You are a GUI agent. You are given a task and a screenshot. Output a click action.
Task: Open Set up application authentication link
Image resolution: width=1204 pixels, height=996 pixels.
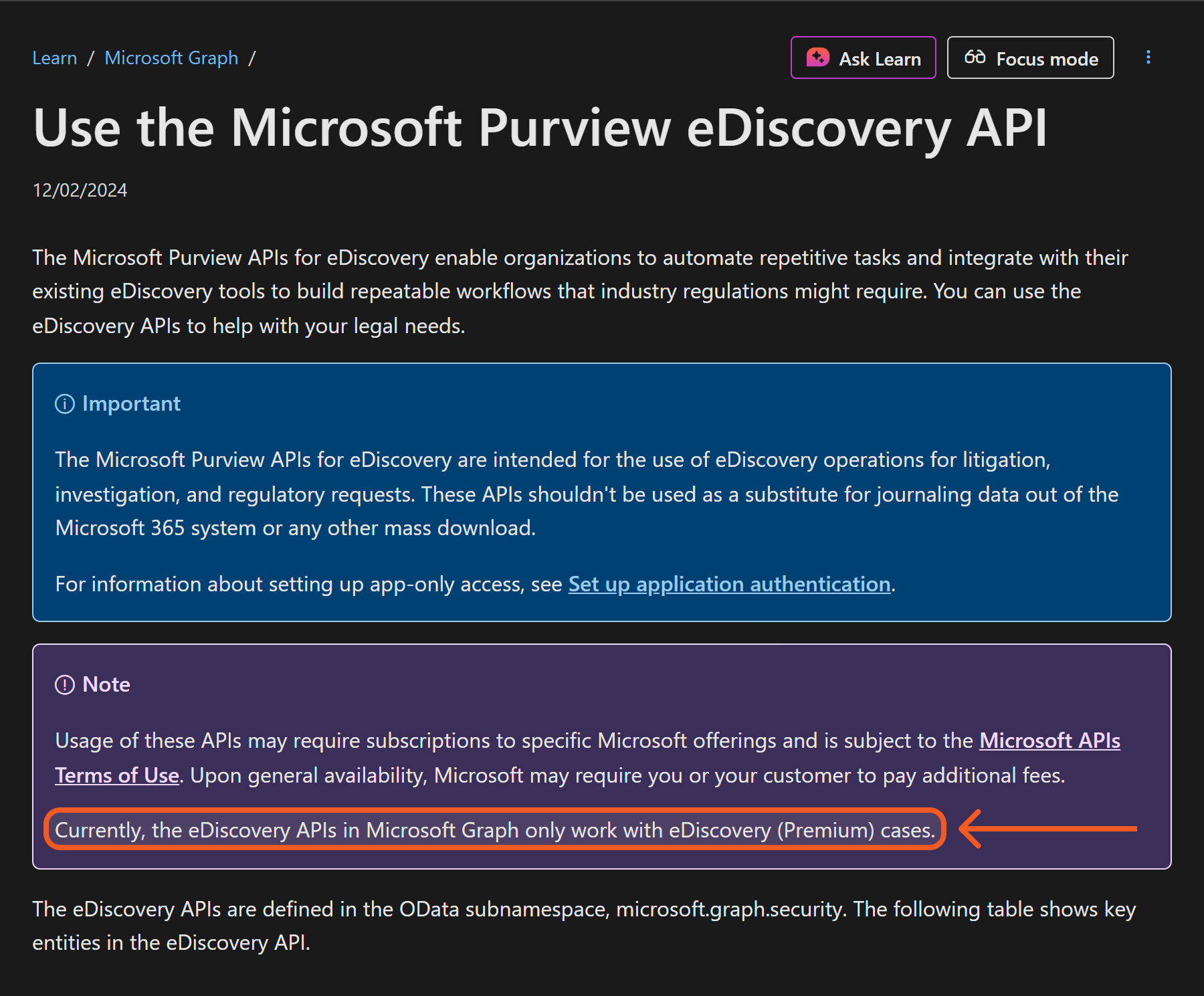point(729,584)
